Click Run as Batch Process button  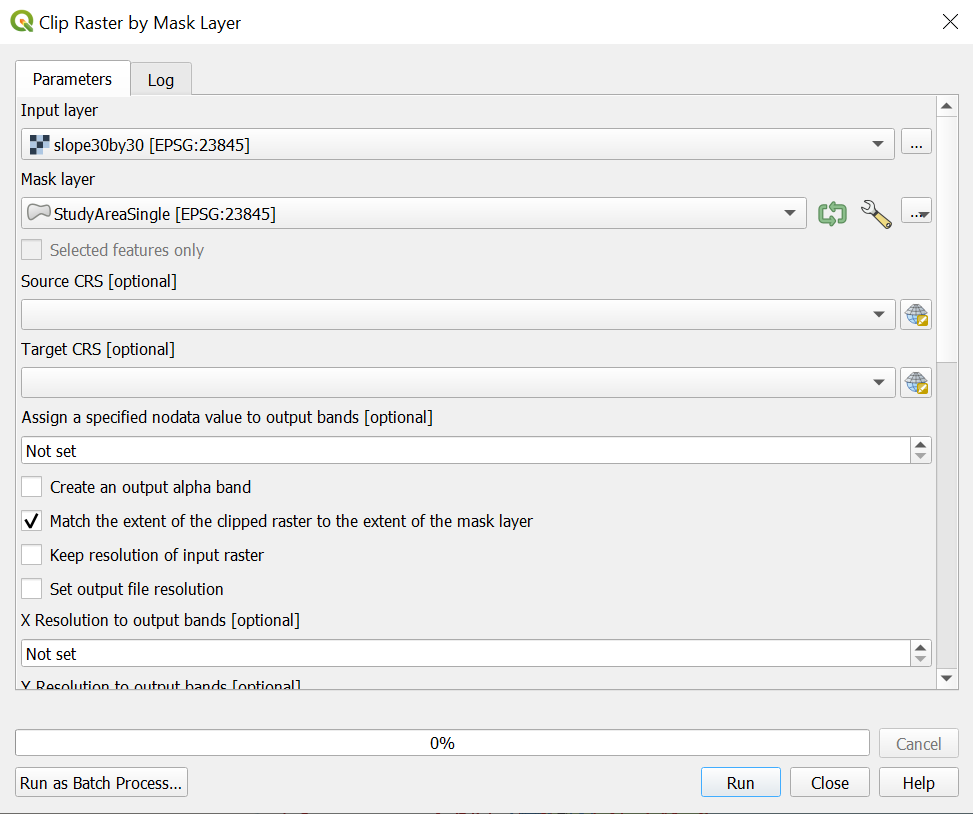point(101,783)
